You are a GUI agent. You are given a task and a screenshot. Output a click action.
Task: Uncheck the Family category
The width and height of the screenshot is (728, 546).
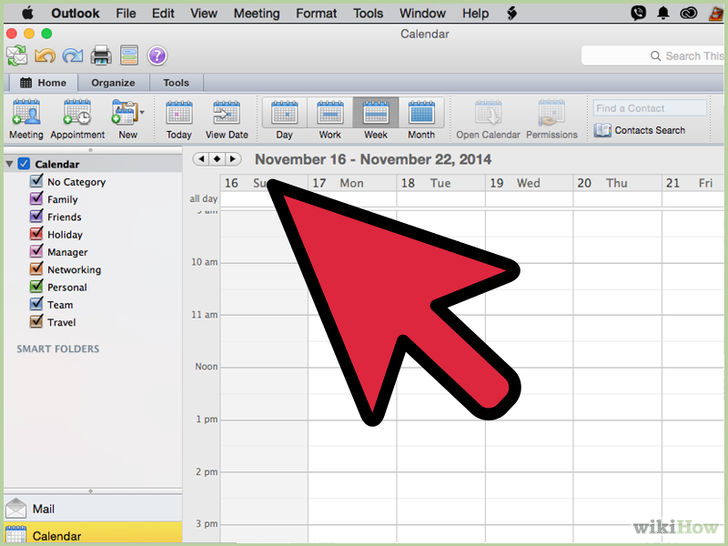[36, 198]
